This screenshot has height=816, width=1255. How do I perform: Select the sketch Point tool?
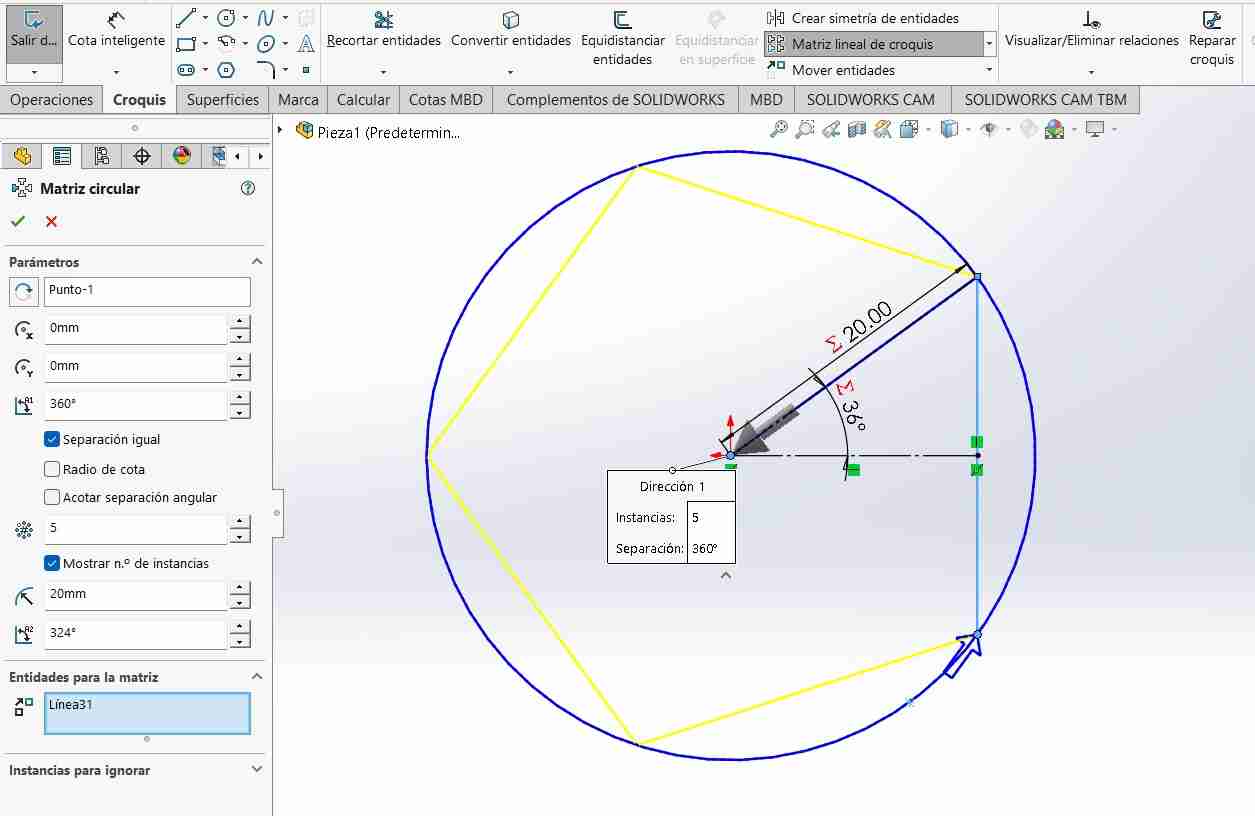[306, 70]
